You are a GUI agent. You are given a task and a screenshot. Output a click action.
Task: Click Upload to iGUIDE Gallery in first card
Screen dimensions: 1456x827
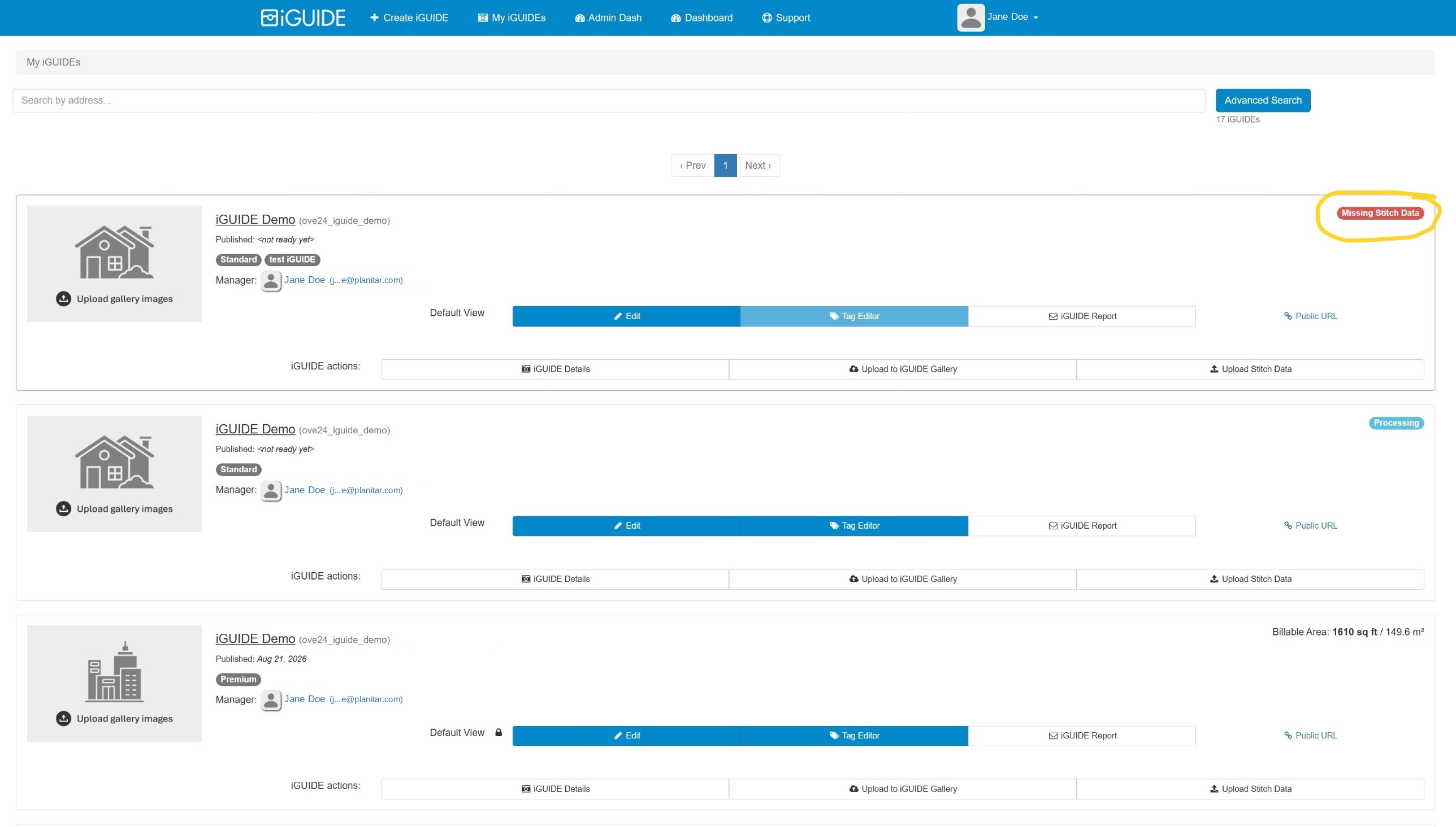[903, 369]
